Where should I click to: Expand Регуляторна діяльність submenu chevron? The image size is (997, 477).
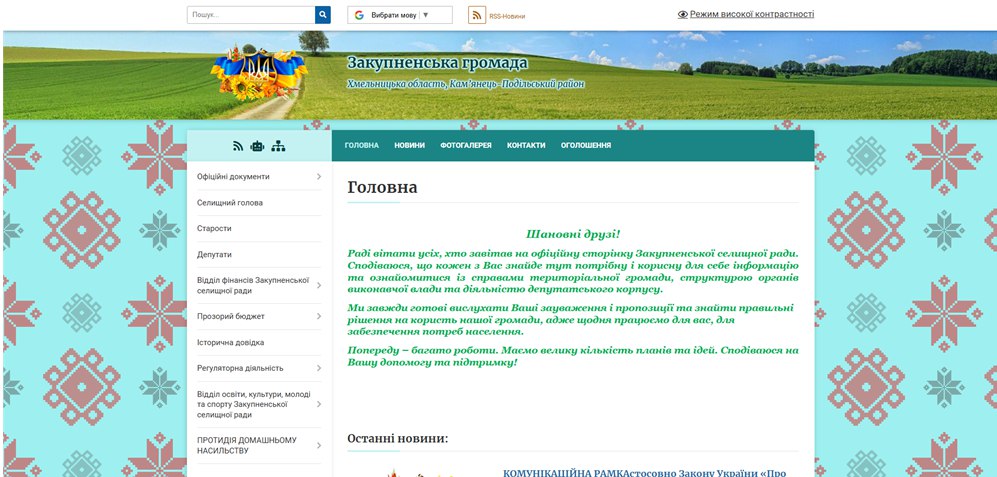coord(319,368)
